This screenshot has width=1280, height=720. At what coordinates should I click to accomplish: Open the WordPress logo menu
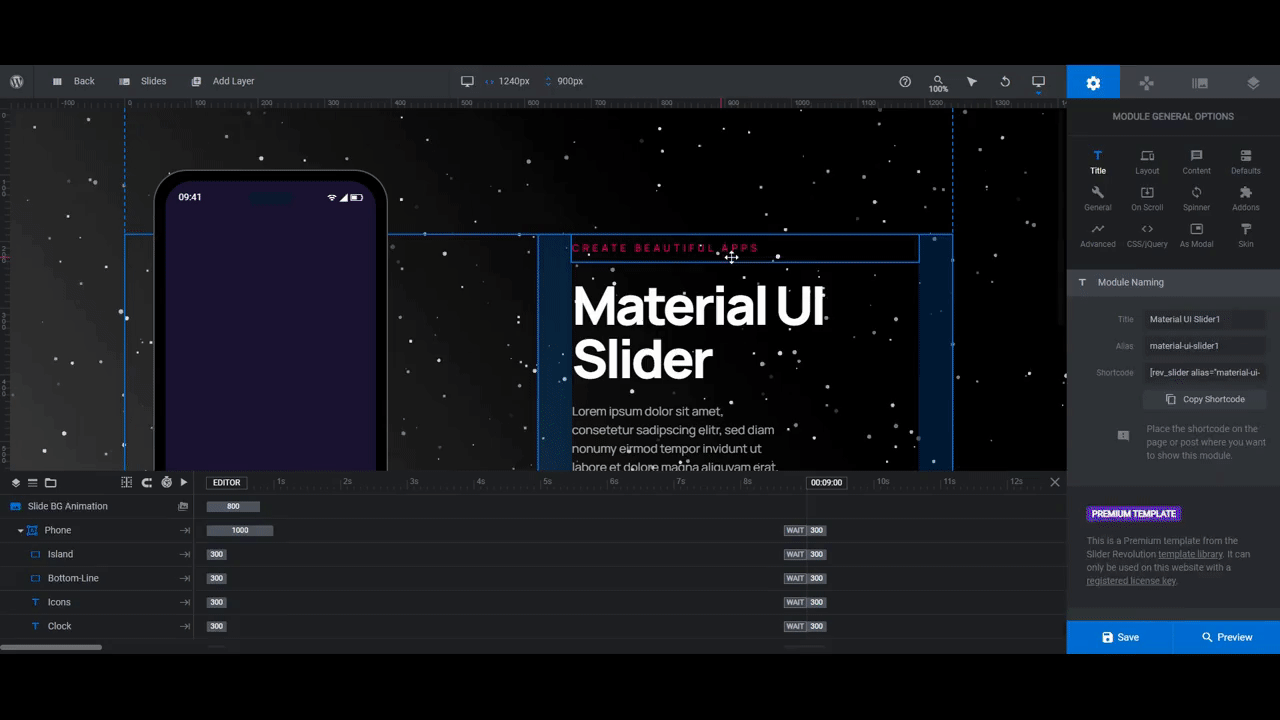point(17,82)
